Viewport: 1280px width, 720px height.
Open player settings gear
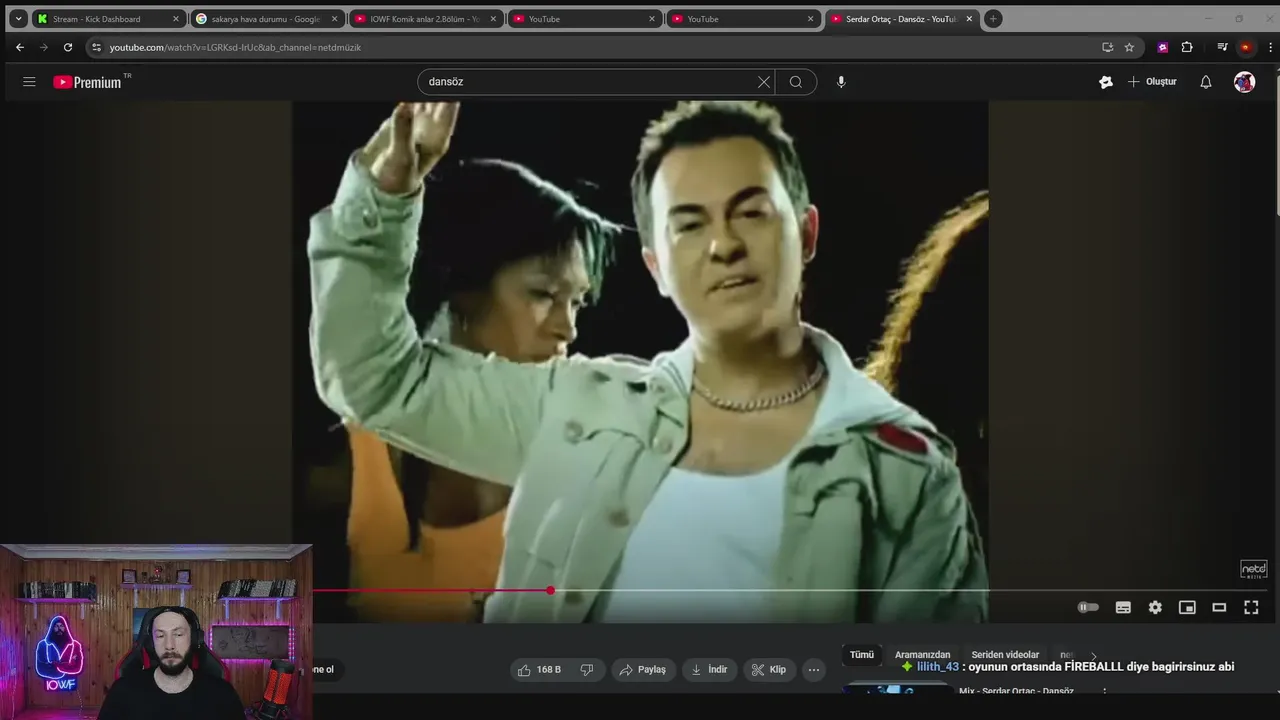point(1155,607)
